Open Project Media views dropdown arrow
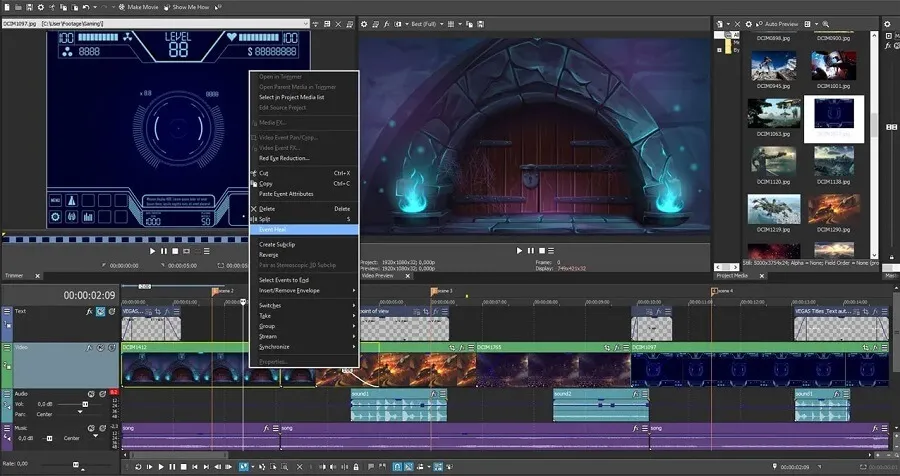The width and height of the screenshot is (900, 476). (x=816, y=24)
